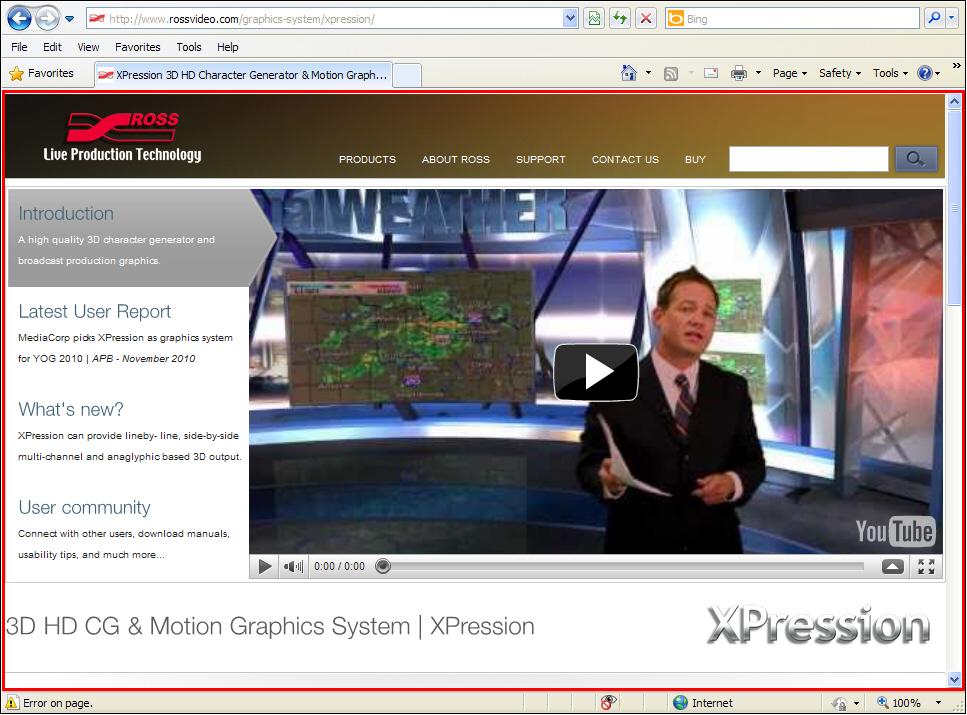
Task: Toggle the Compatibility View icon
Action: point(594,19)
